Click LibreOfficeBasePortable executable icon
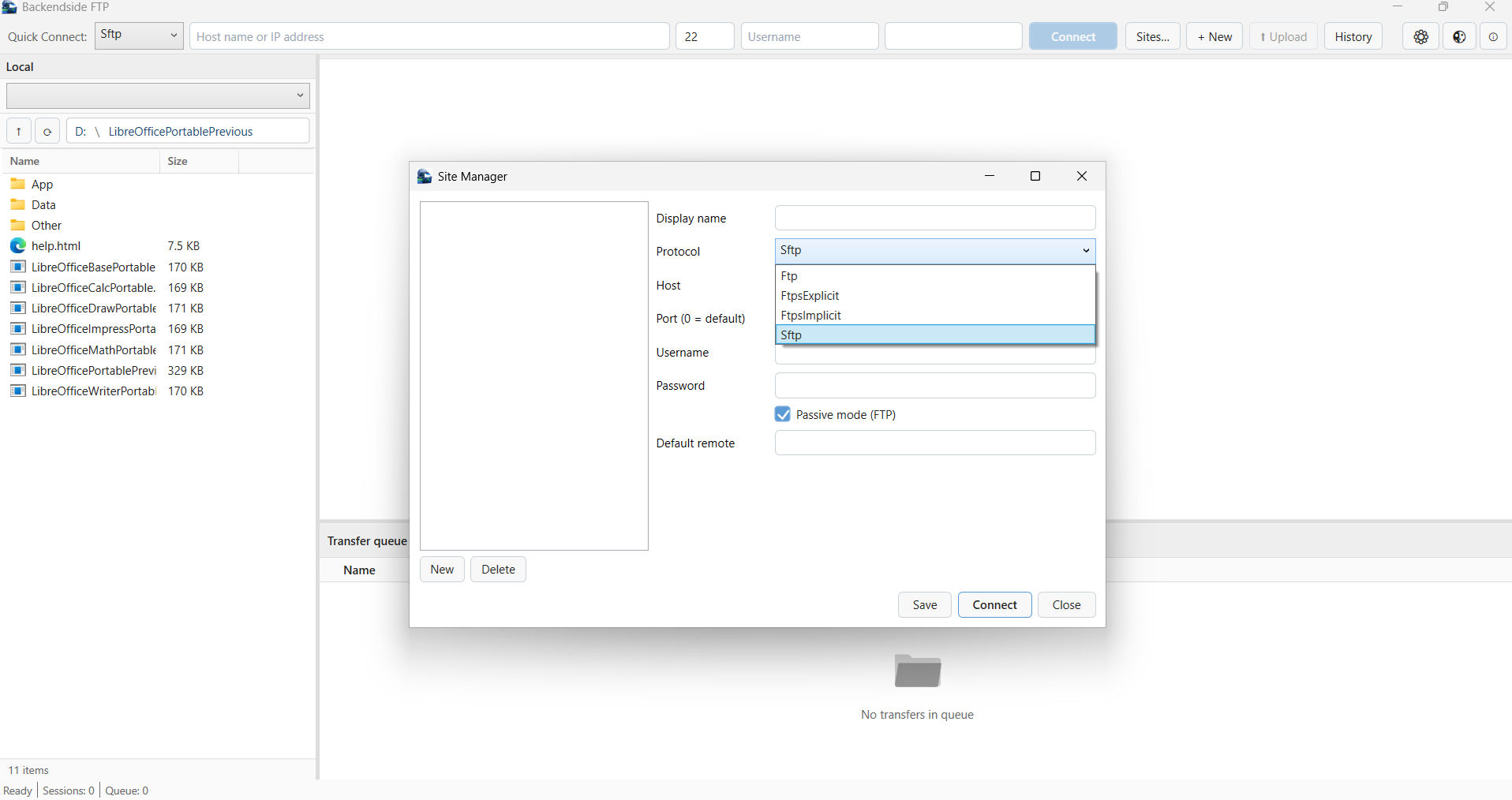Viewport: 1512px width, 800px height. point(18,267)
